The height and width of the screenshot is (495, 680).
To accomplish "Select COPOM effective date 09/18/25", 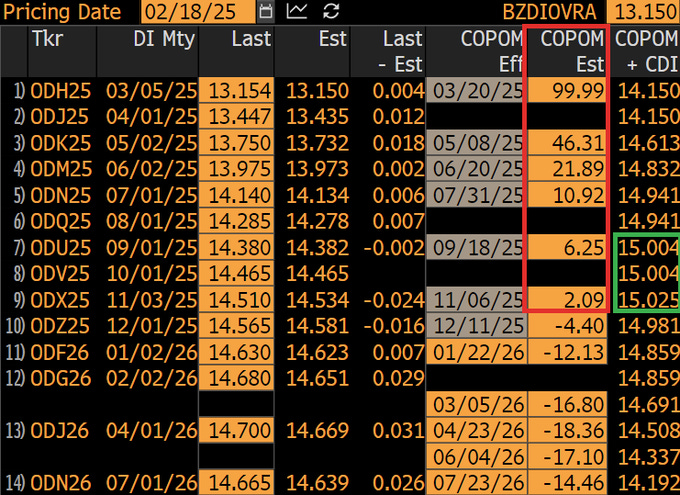I will pos(476,247).
